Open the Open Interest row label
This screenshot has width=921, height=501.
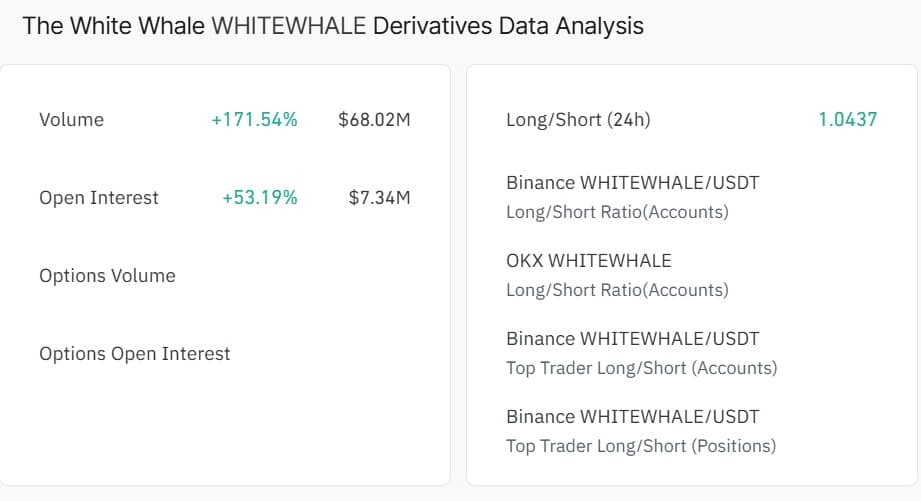point(99,198)
